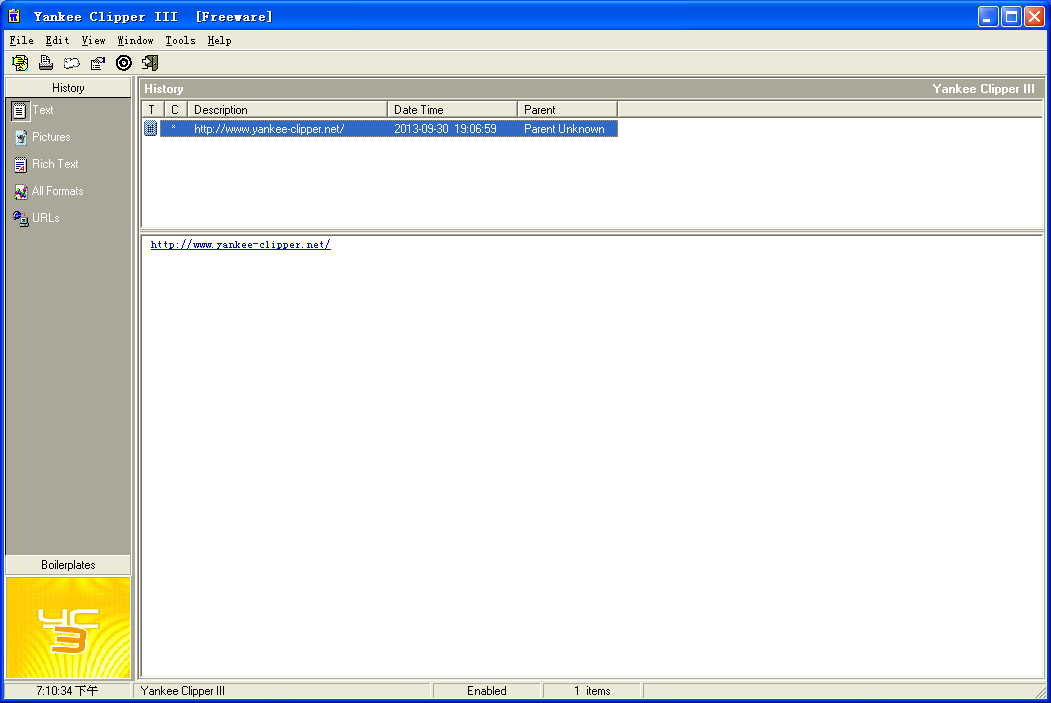Screen dimensions: 1051x703
Task: Sort by the C column header
Action: coord(176,109)
